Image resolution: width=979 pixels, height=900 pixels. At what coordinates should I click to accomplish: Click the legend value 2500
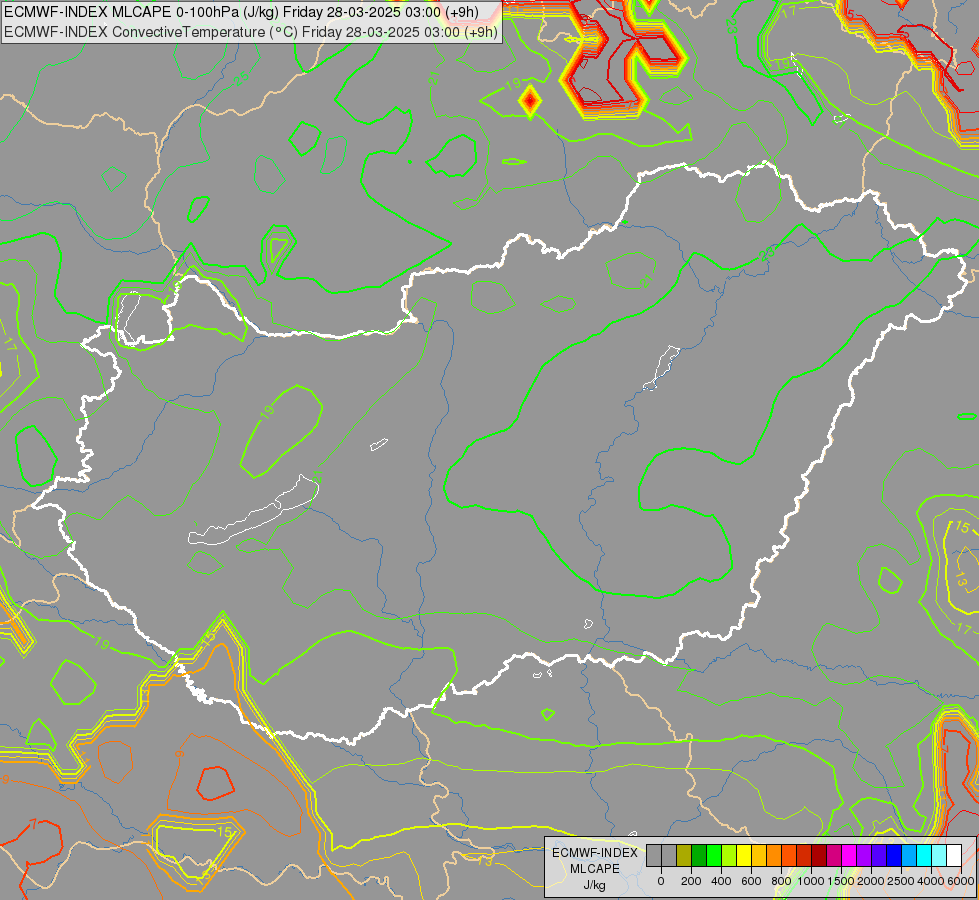[901, 881]
